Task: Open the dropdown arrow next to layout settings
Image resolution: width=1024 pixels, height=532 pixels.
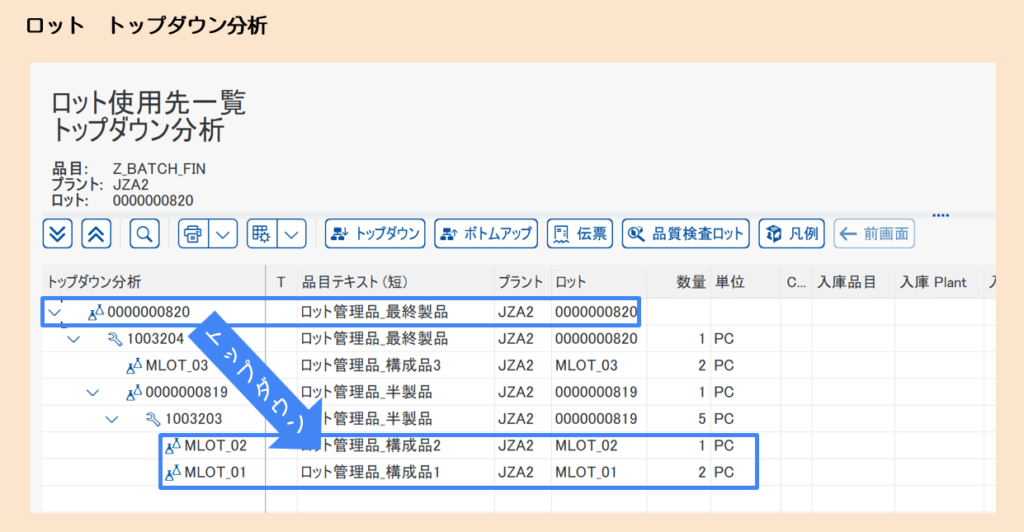Action: click(x=291, y=234)
